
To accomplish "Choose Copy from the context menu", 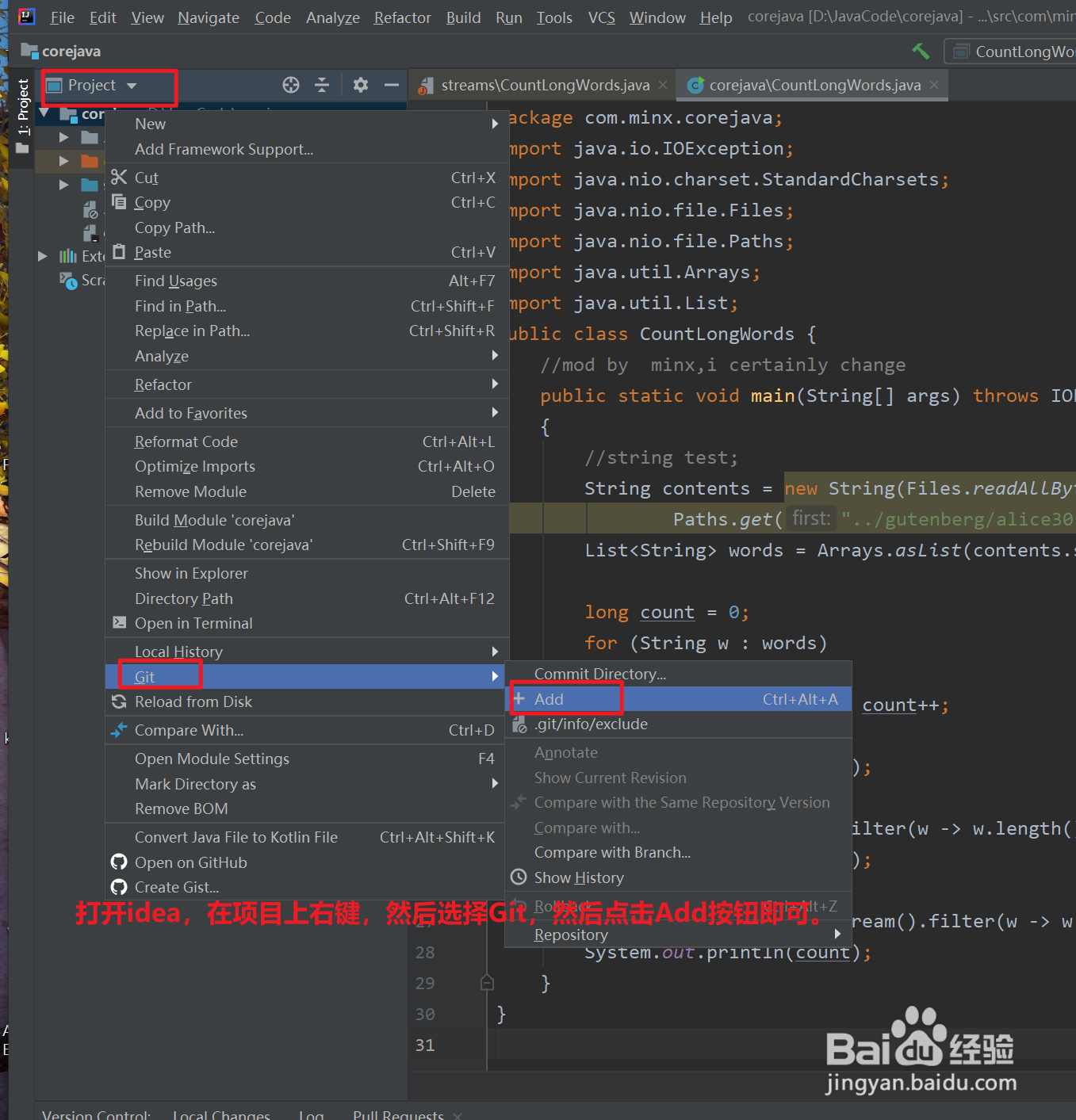I will [307, 202].
